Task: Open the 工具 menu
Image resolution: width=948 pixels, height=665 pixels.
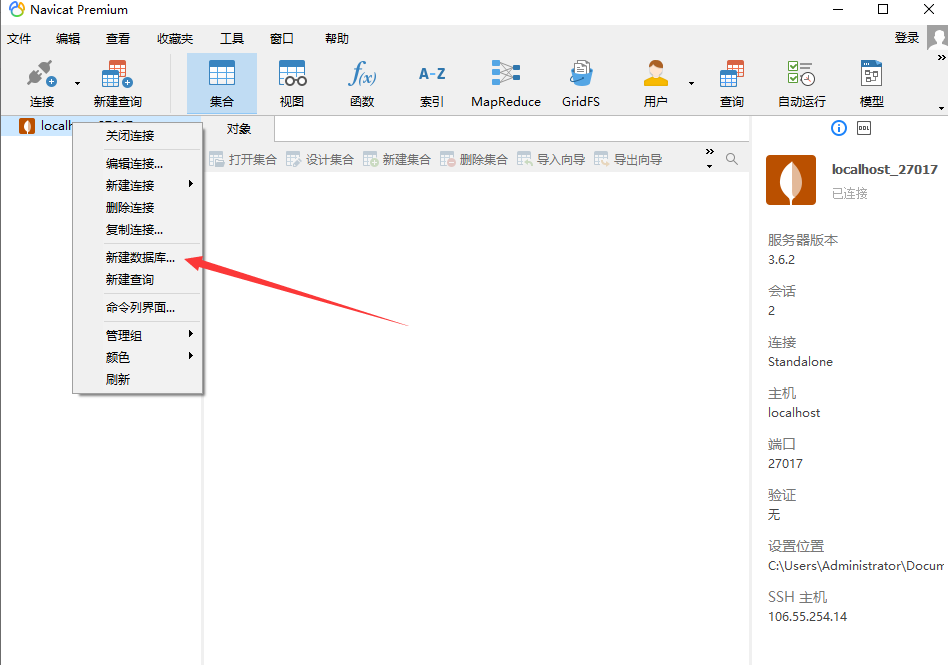Action: pos(232,39)
